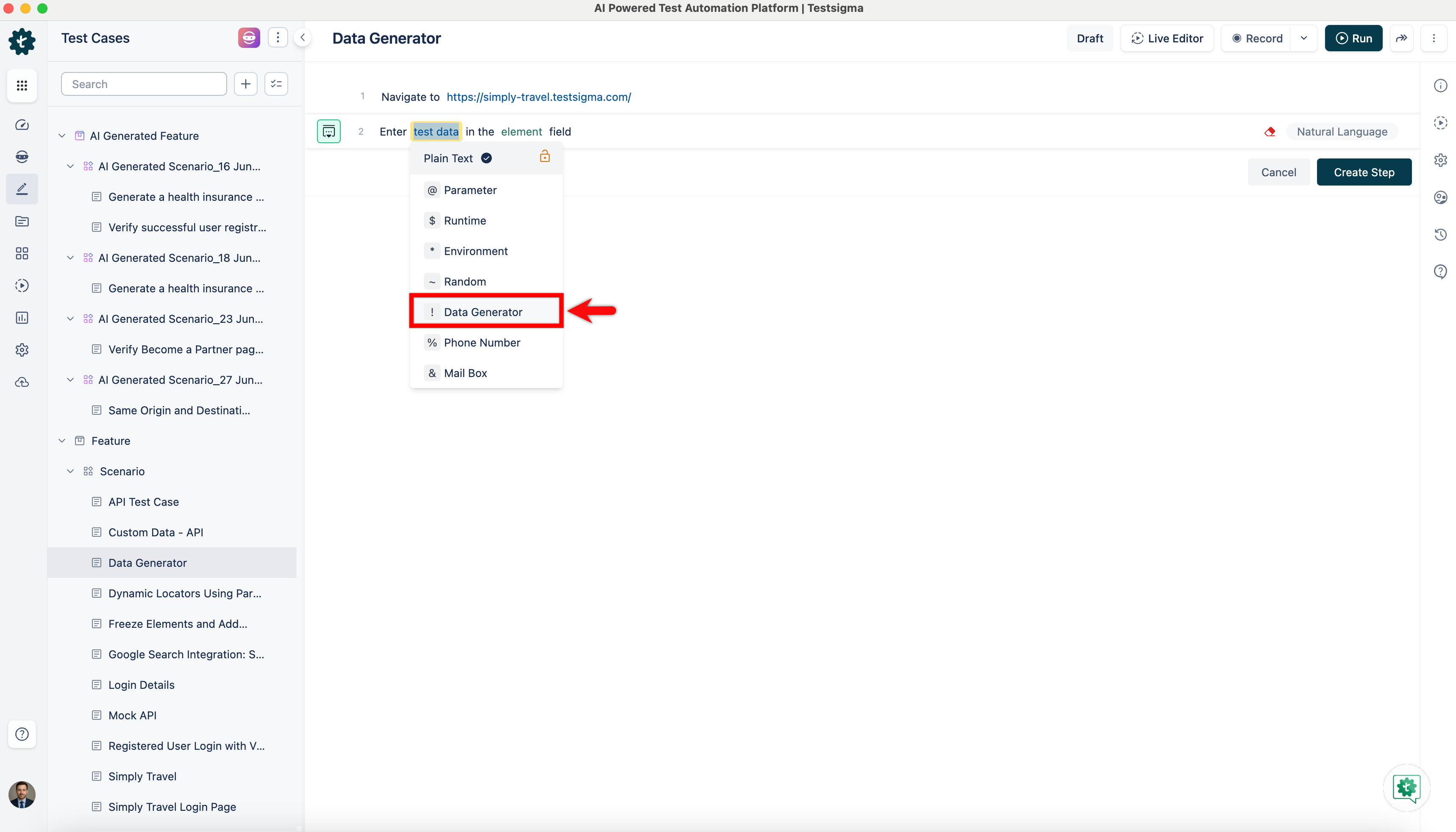
Task: Open the run history clock icon in right sidebar
Action: 1440,234
